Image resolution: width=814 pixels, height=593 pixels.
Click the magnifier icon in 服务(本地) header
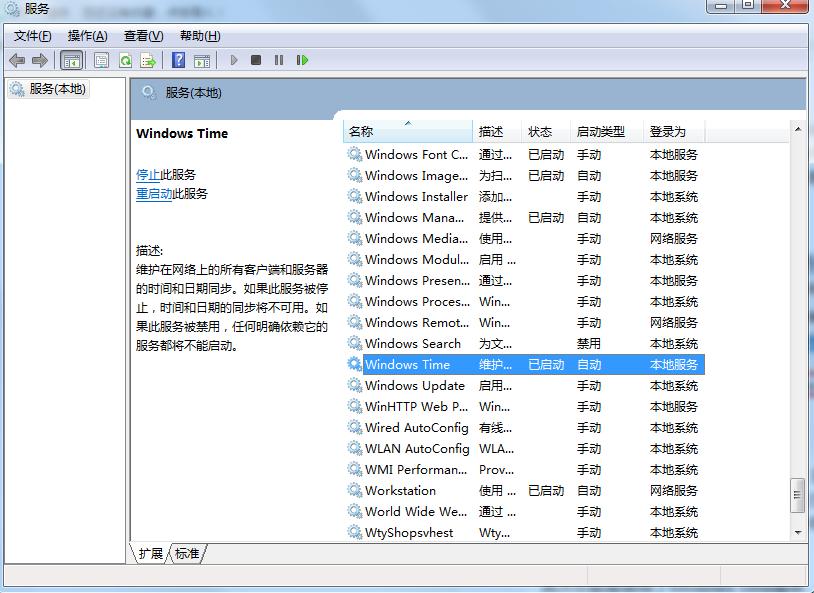click(148, 93)
